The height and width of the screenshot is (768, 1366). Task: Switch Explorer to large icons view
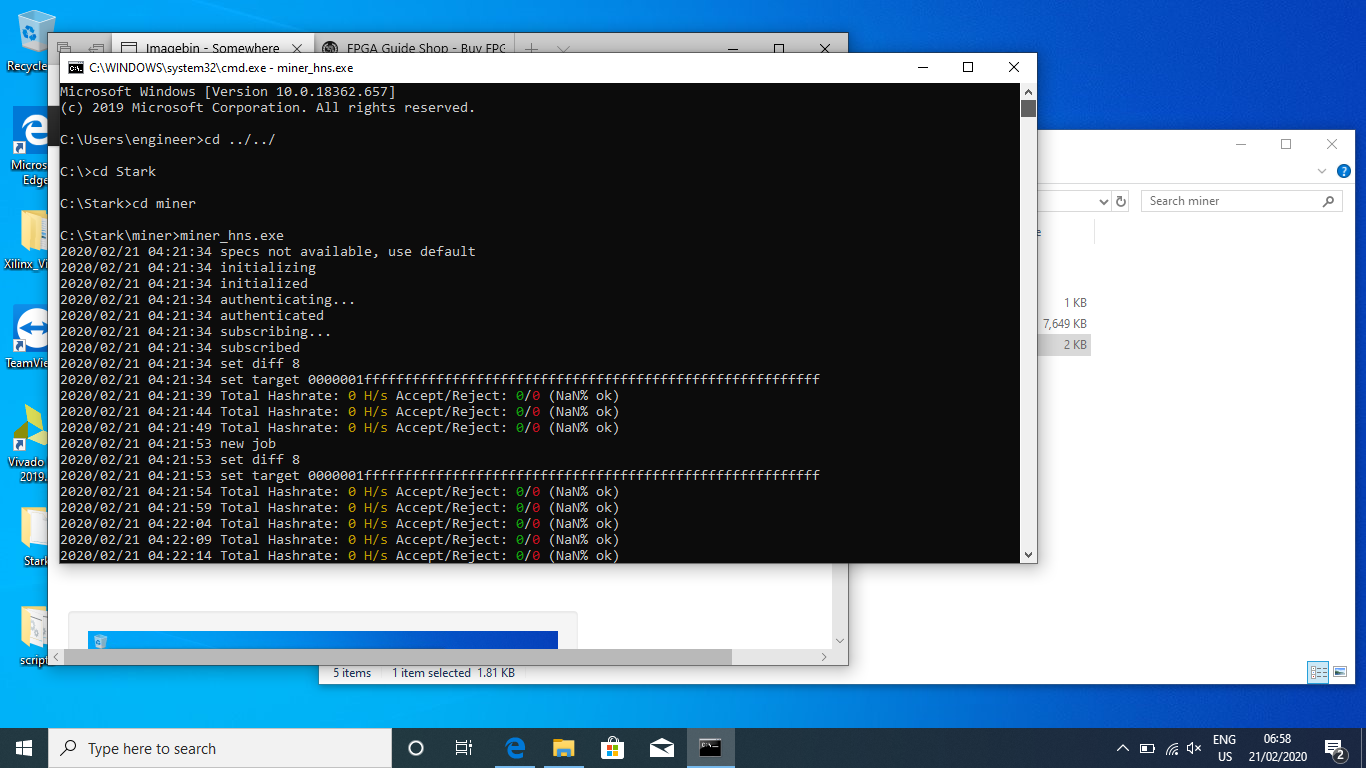click(1340, 672)
